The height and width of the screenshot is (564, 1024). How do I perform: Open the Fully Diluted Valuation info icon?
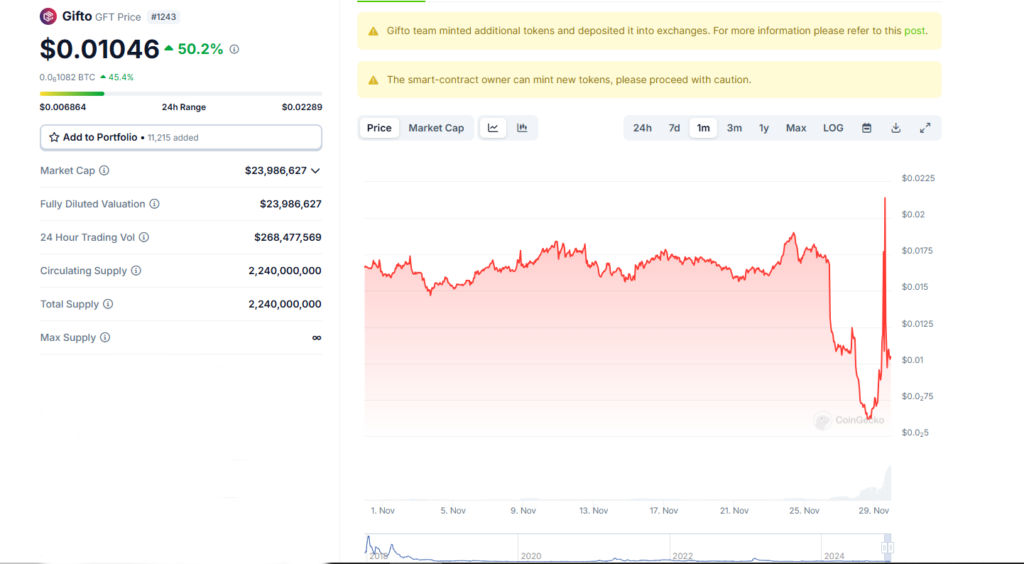pyautogui.click(x=155, y=204)
